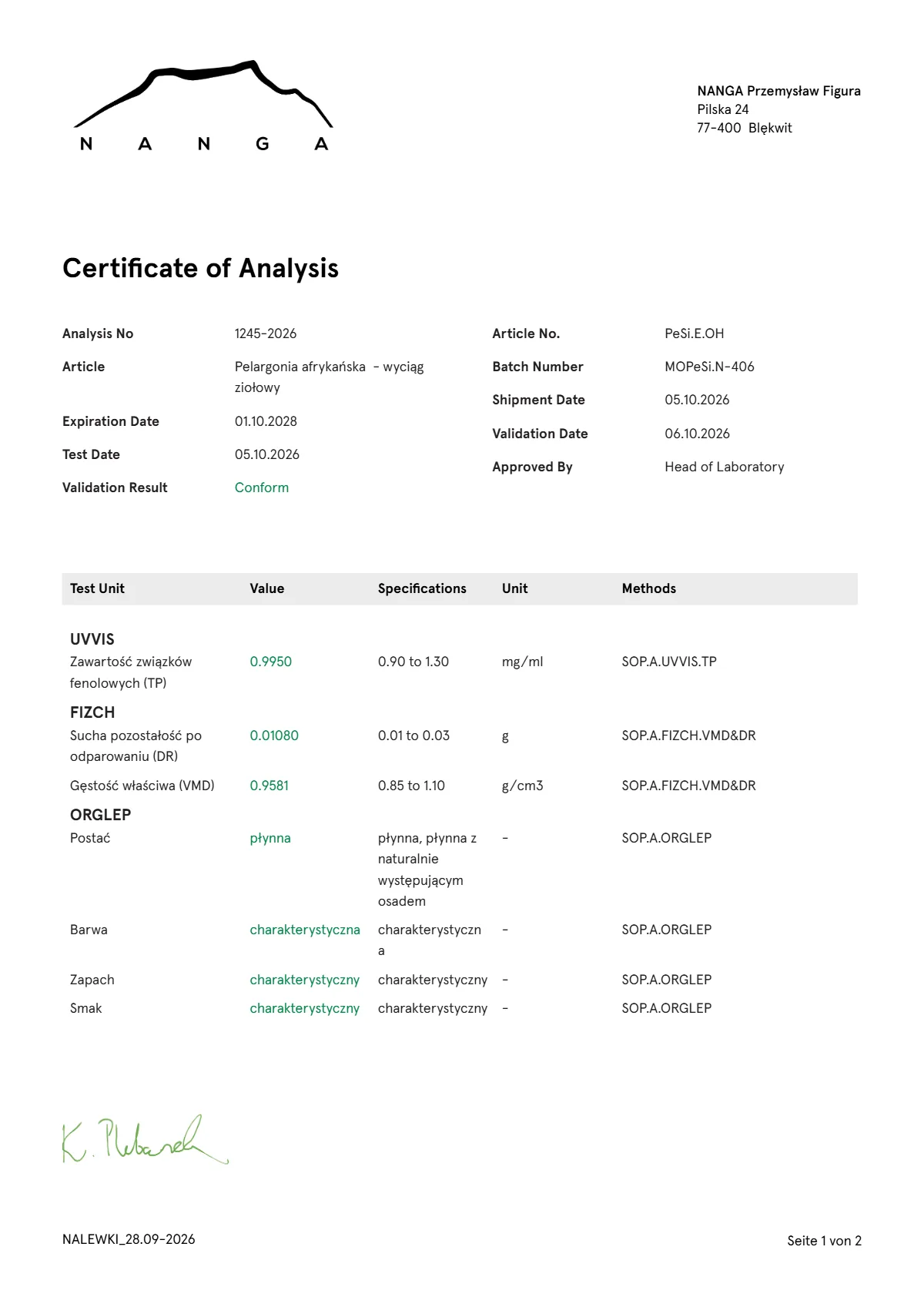Click the SOP.A.UVVIS.TP method text

[x=669, y=662]
